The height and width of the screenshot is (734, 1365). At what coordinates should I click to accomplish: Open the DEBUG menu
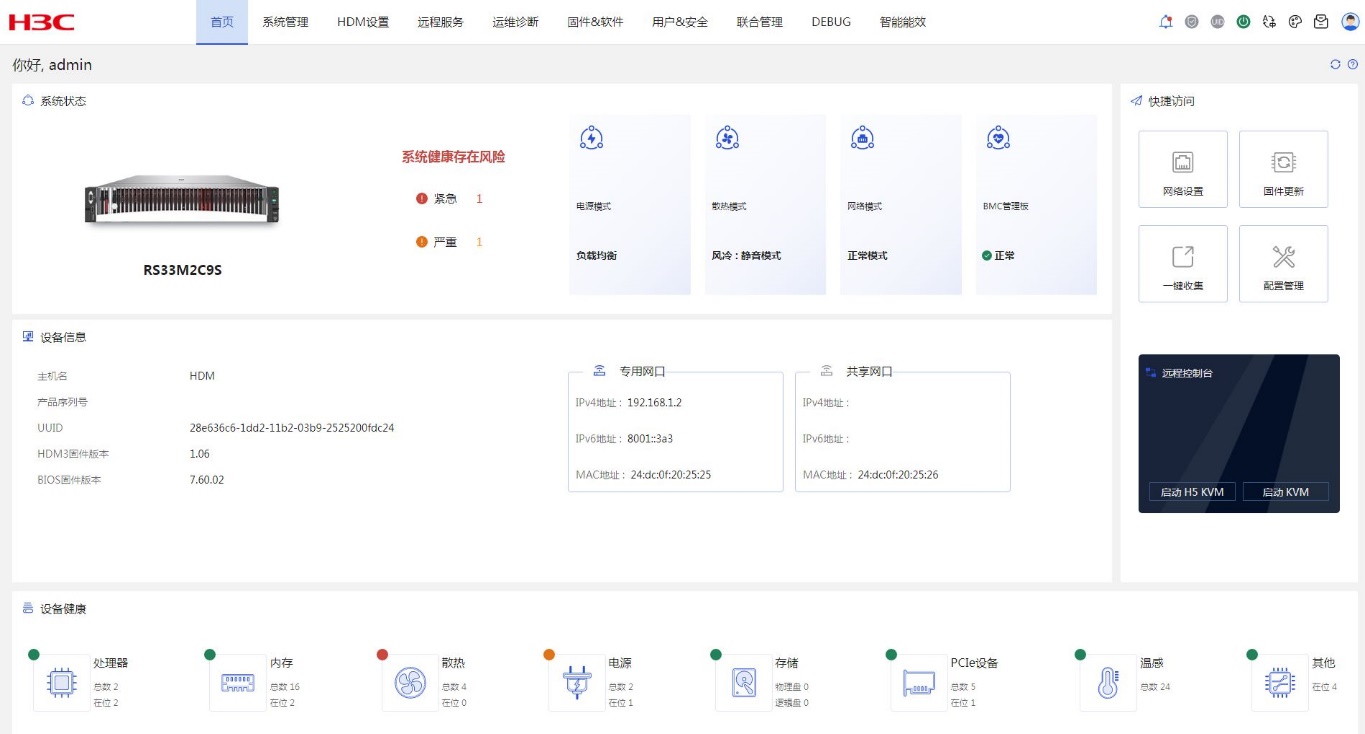(831, 22)
